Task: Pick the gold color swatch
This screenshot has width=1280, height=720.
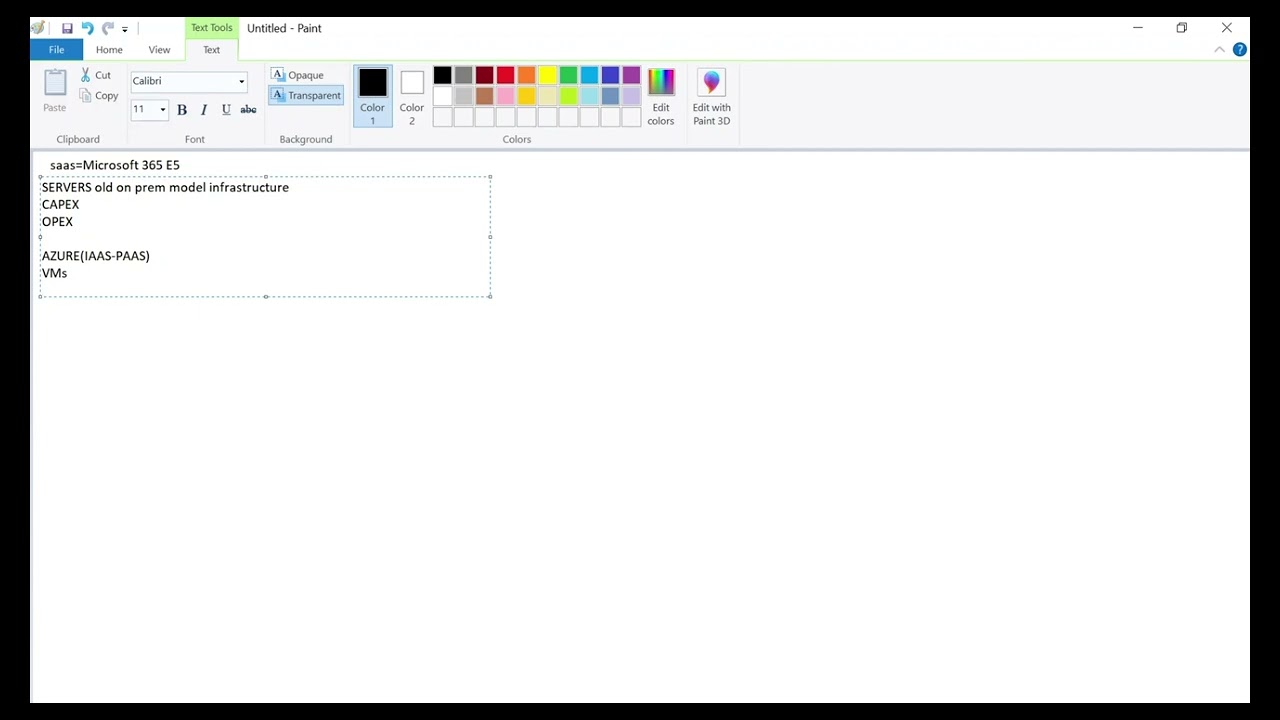Action: [x=526, y=96]
